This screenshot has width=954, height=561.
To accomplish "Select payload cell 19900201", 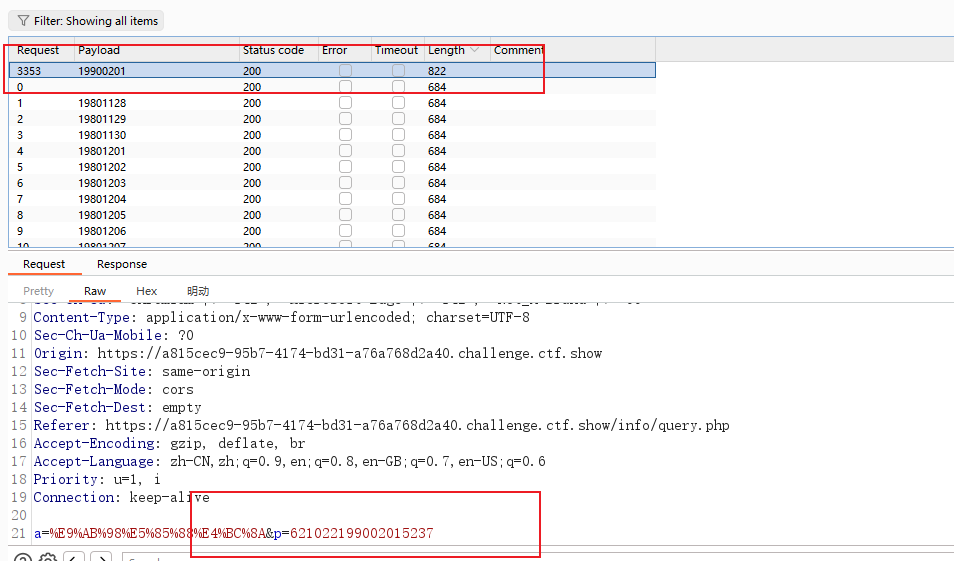I will point(102,71).
